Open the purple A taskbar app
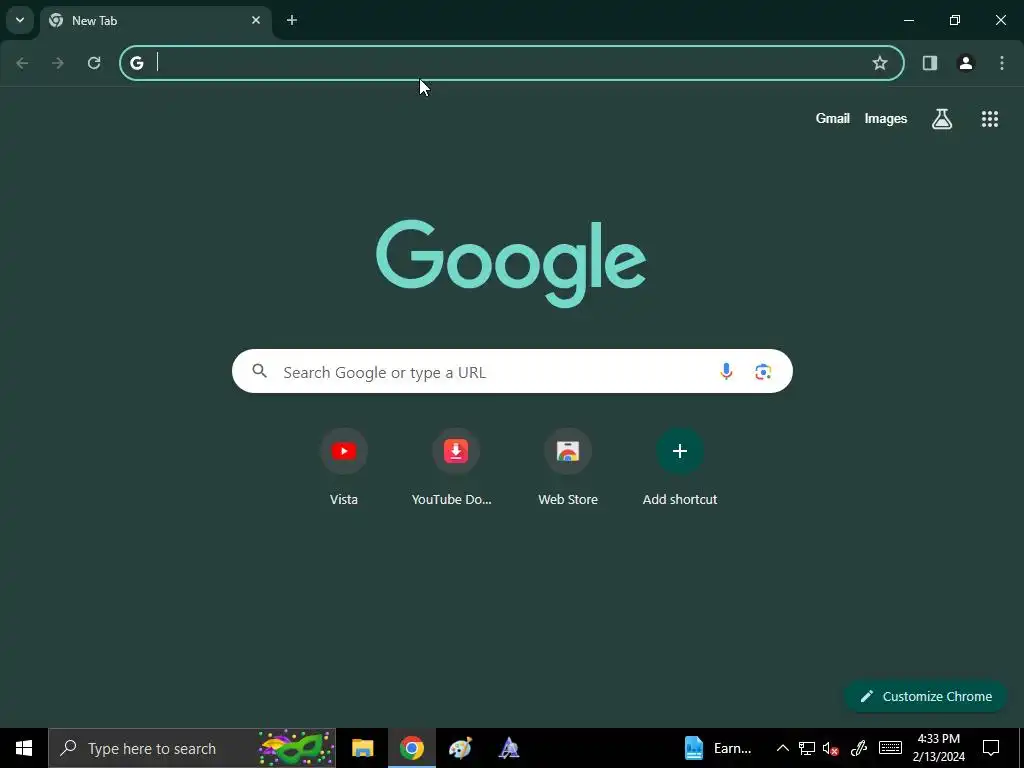The image size is (1024, 768). pos(509,748)
